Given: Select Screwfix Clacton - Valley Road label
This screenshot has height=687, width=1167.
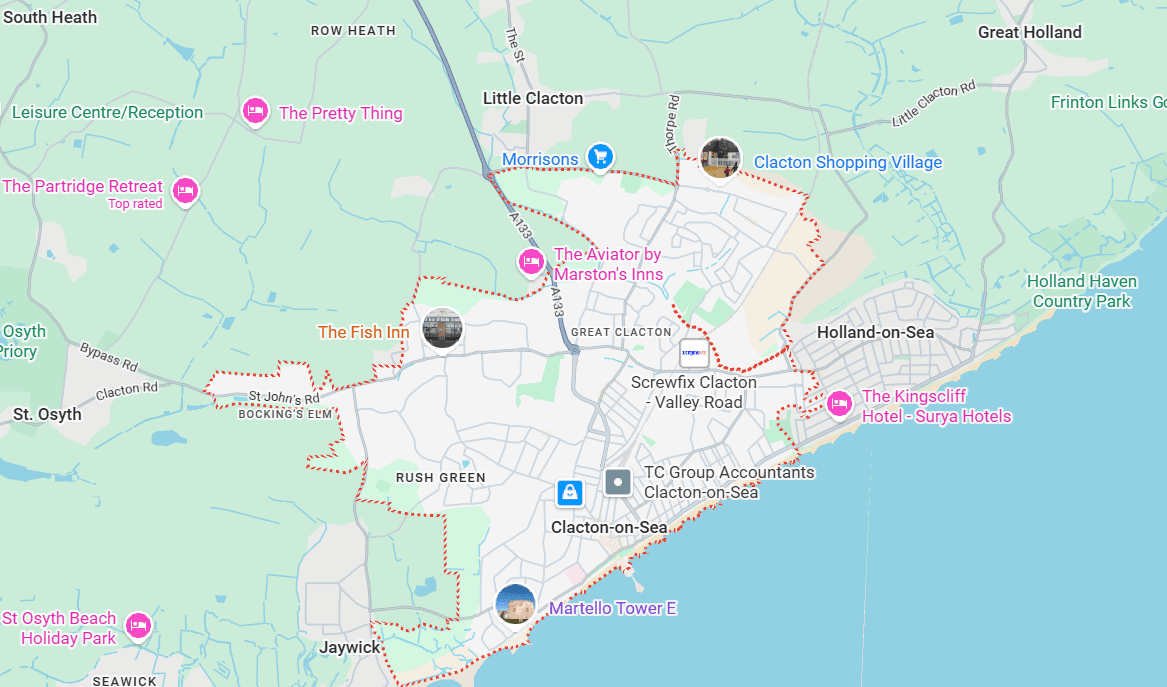Looking at the screenshot, I should pos(694,392).
